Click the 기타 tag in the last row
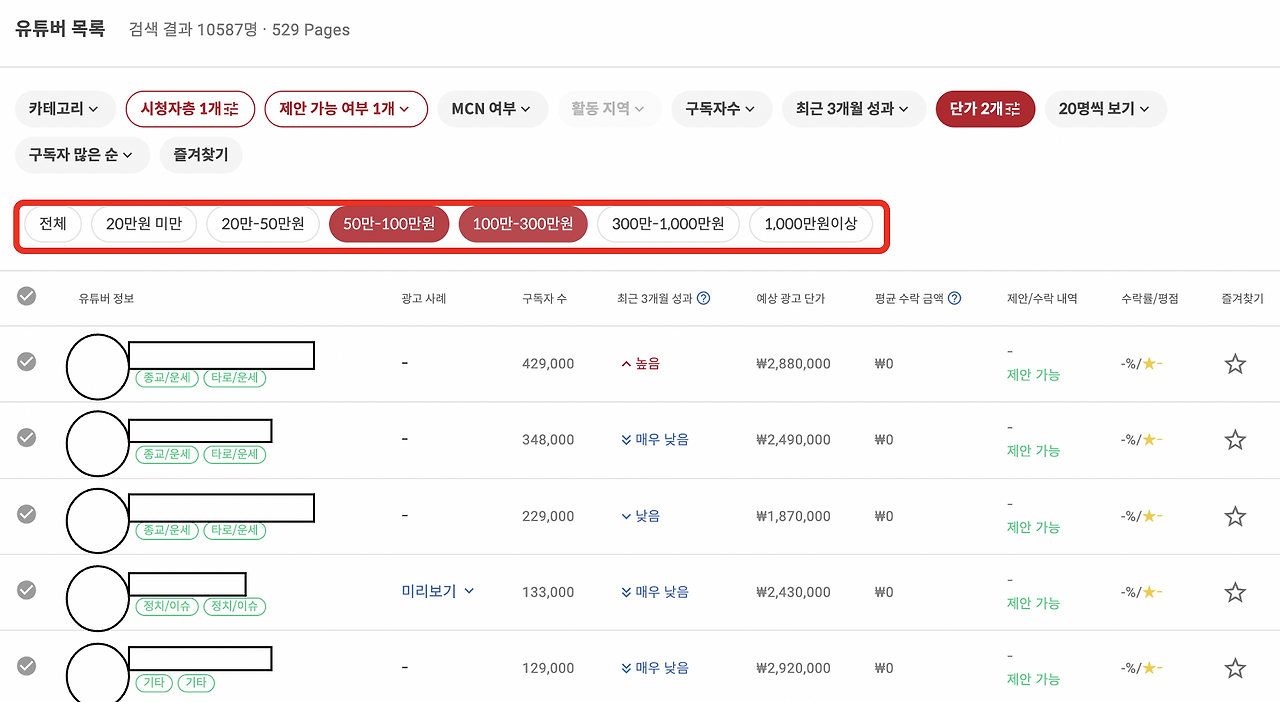 tap(153, 682)
